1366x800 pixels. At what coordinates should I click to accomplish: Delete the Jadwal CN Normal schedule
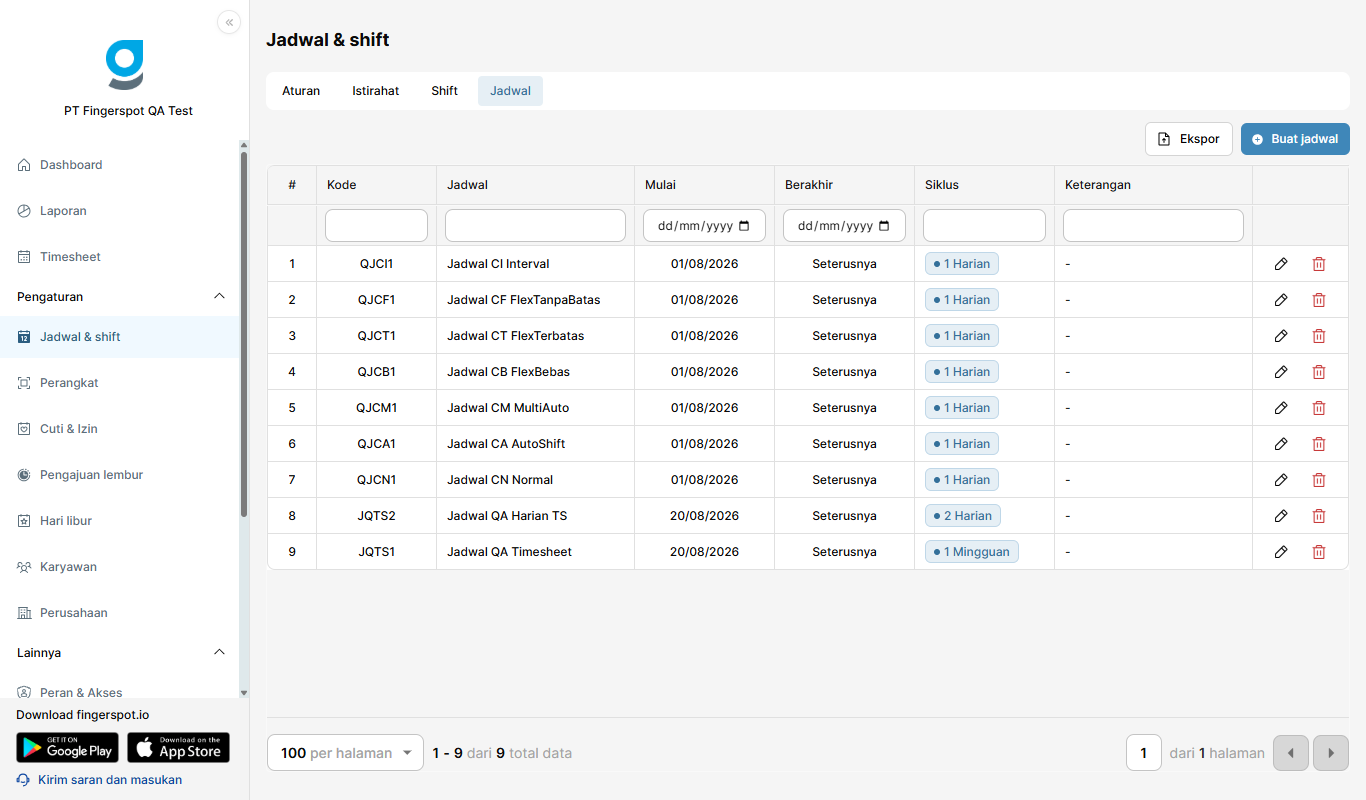pos(1319,480)
